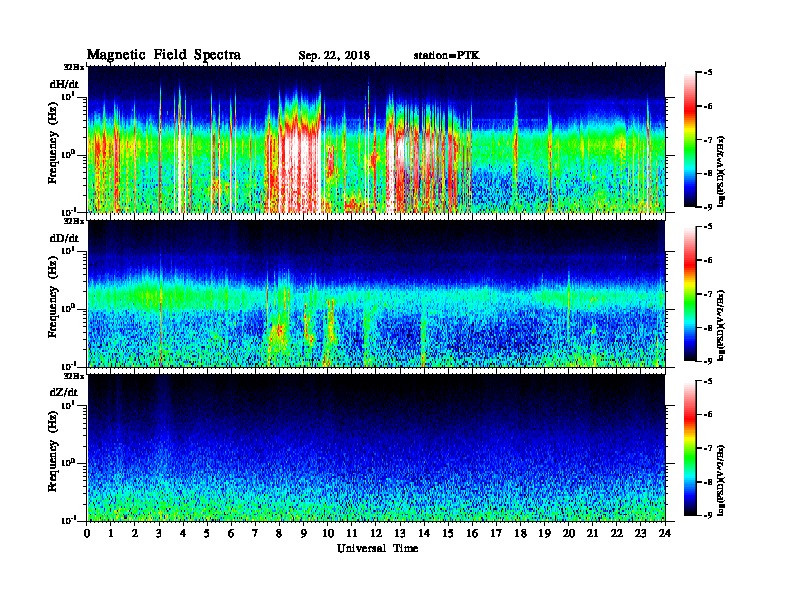Click hour "24" on the Universal Time axis
Viewport: 792px width, 612px height.
[665, 534]
